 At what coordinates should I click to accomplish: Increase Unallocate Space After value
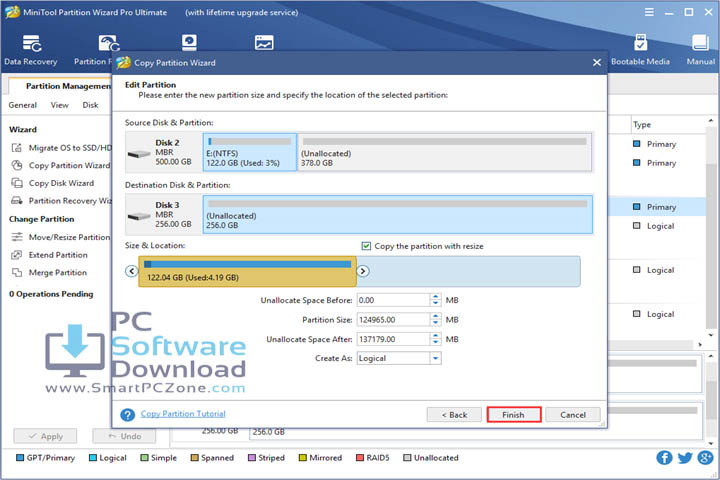tap(435, 336)
